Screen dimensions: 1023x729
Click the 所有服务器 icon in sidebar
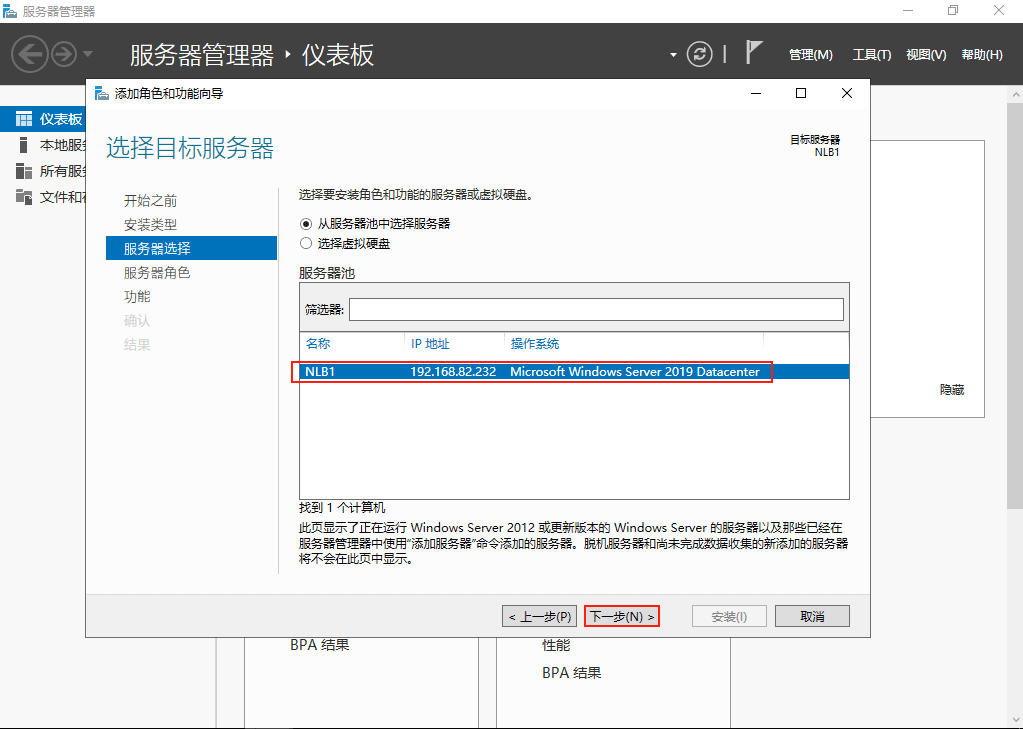click(24, 171)
